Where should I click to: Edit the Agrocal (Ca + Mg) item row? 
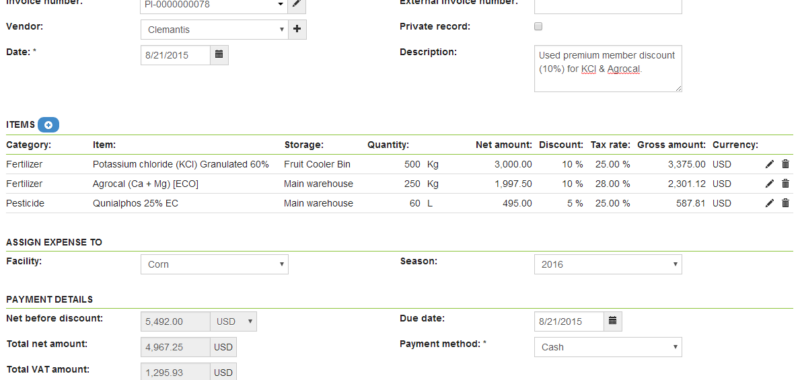(x=769, y=184)
